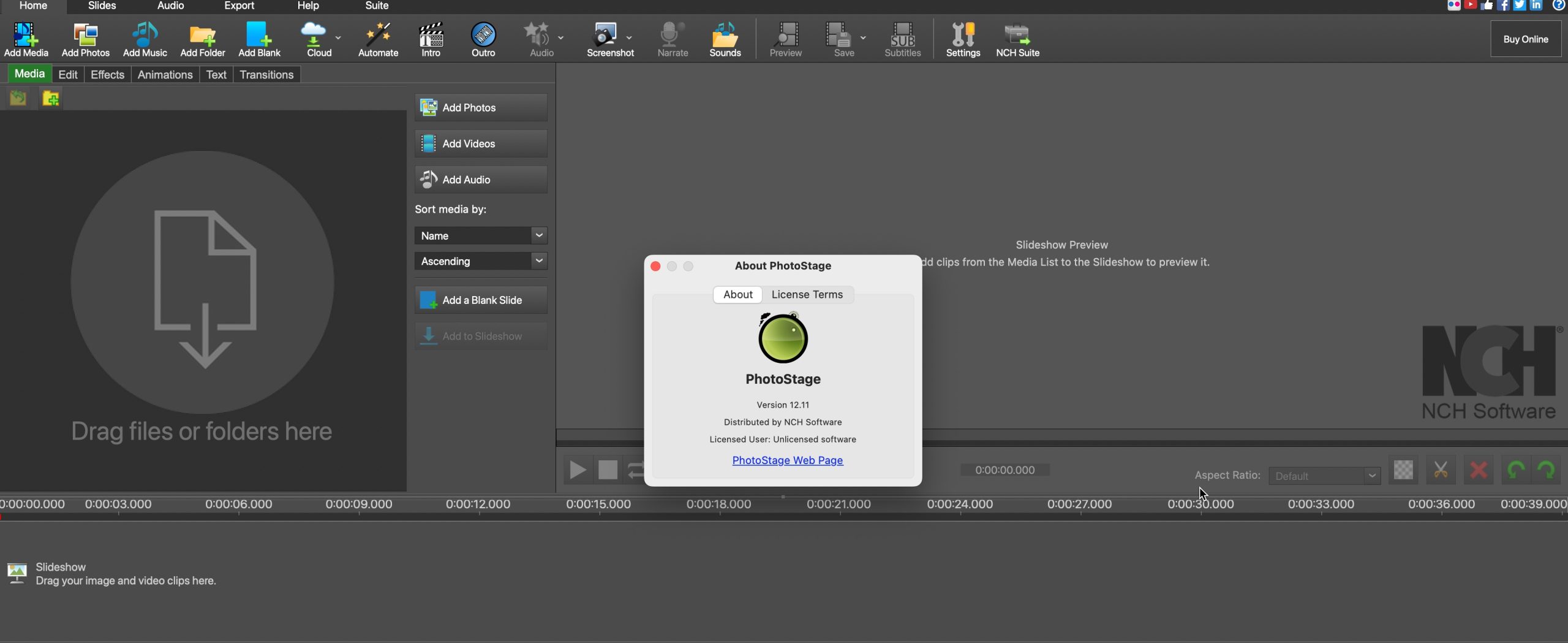Click timeline ruler at 0:00:12.000

coord(478,504)
